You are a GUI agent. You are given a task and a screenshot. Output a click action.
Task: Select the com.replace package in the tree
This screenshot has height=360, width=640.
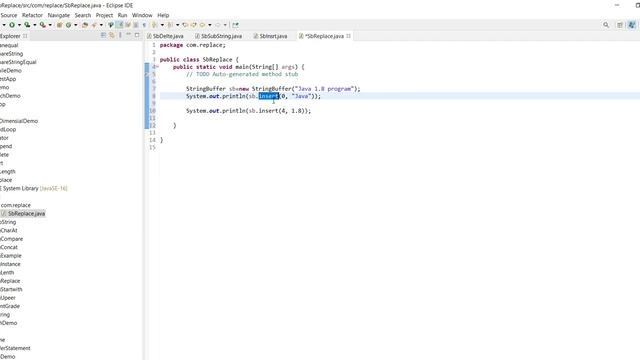click(16, 205)
